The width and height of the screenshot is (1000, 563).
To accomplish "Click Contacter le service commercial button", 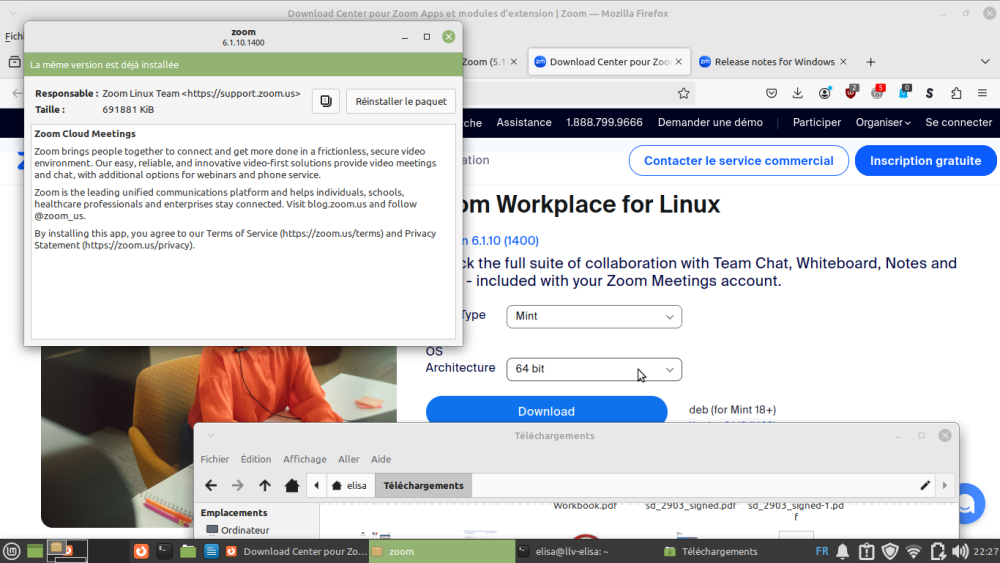I will pyautogui.click(x=738, y=161).
